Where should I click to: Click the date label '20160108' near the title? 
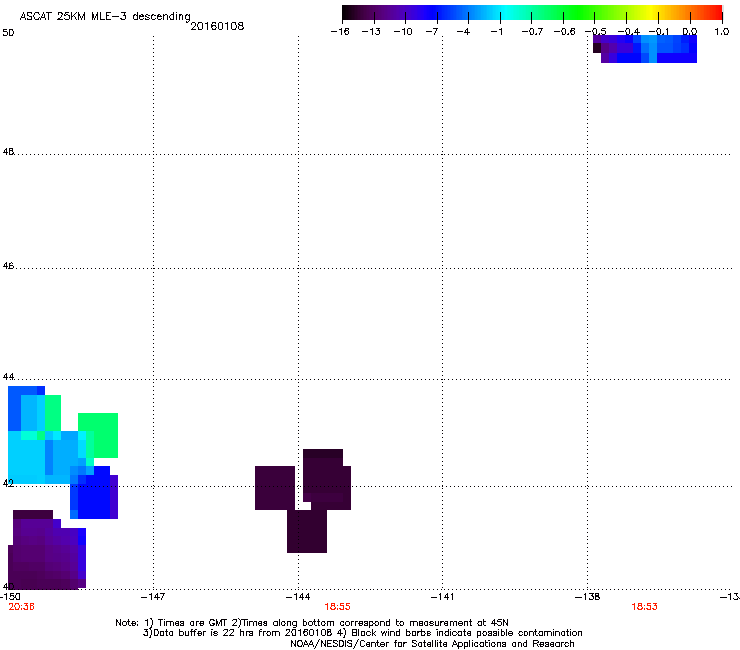point(217,26)
